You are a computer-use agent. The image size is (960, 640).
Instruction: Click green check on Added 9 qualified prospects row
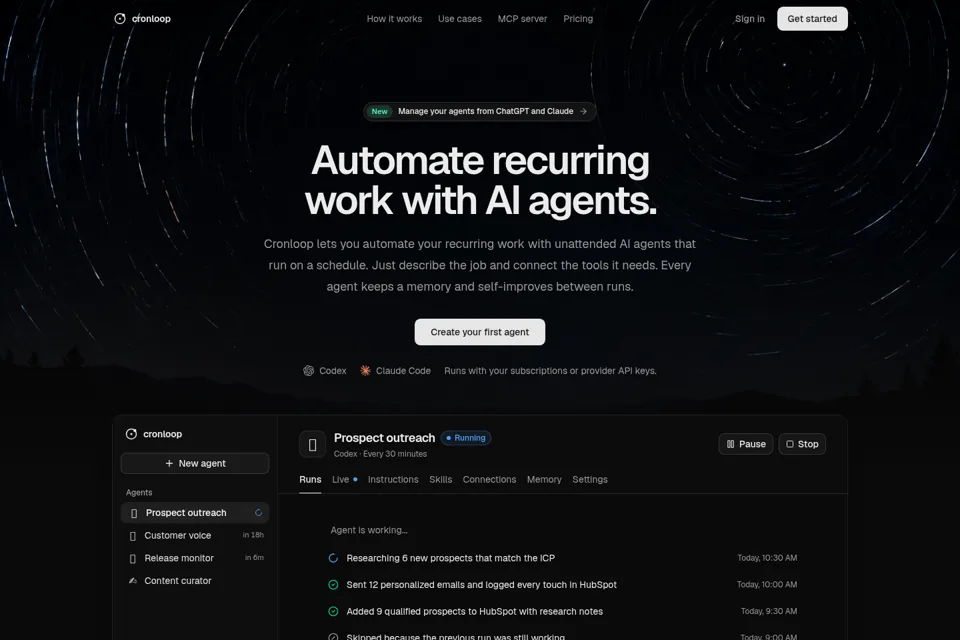[333, 611]
